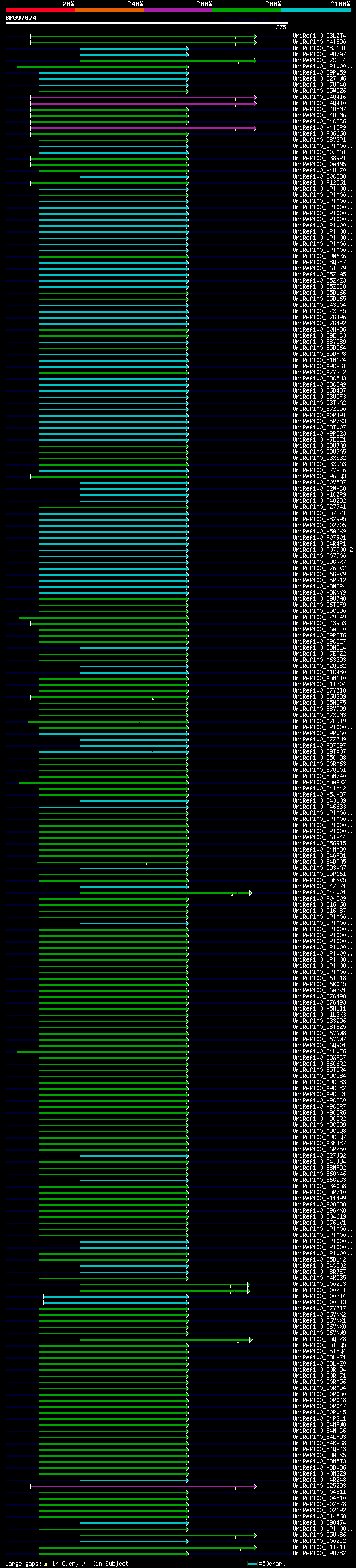The width and height of the screenshot is (356, 1568).
Task: Select UniRef100_Q6USB9 entry
Action: coord(319,696)
